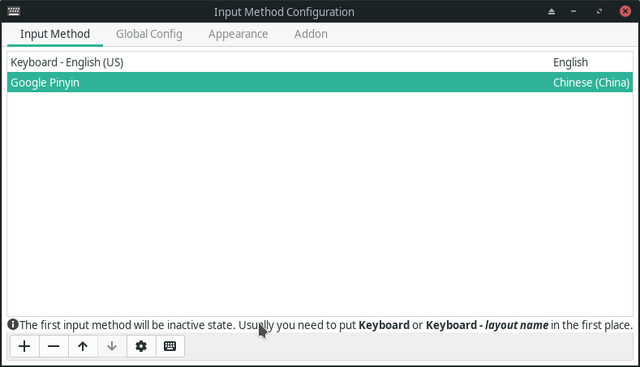
Task: Add a new input method with plus button
Action: click(x=24, y=346)
